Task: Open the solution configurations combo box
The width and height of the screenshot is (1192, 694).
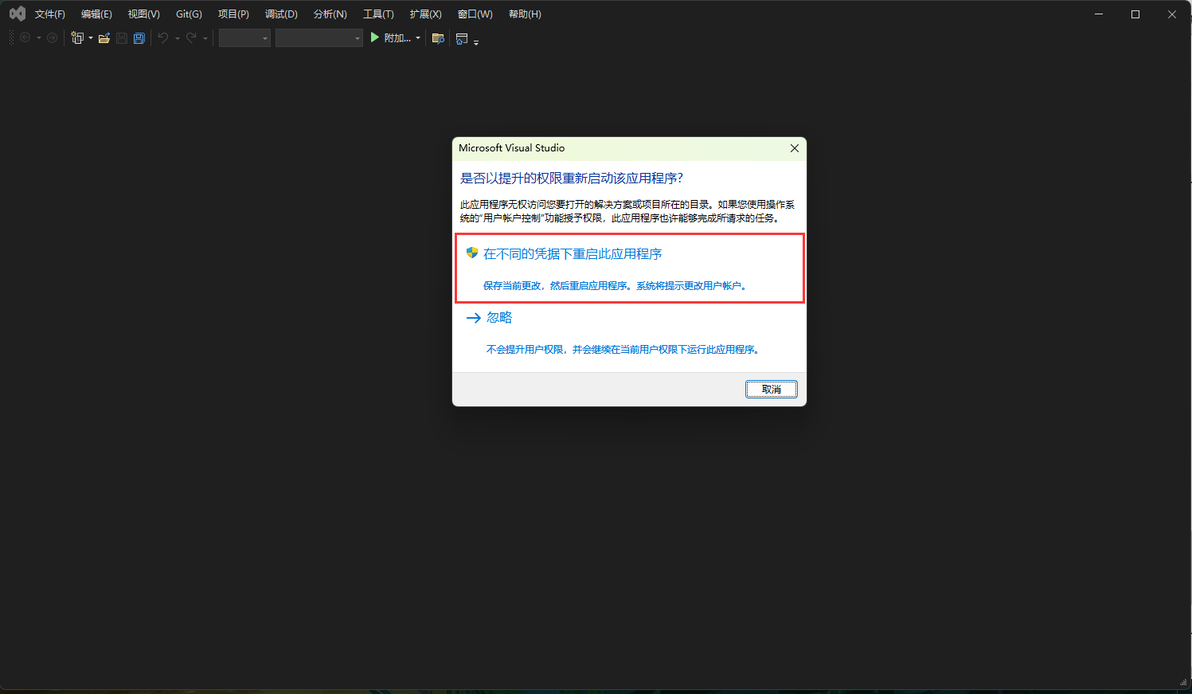Action: tap(245, 38)
